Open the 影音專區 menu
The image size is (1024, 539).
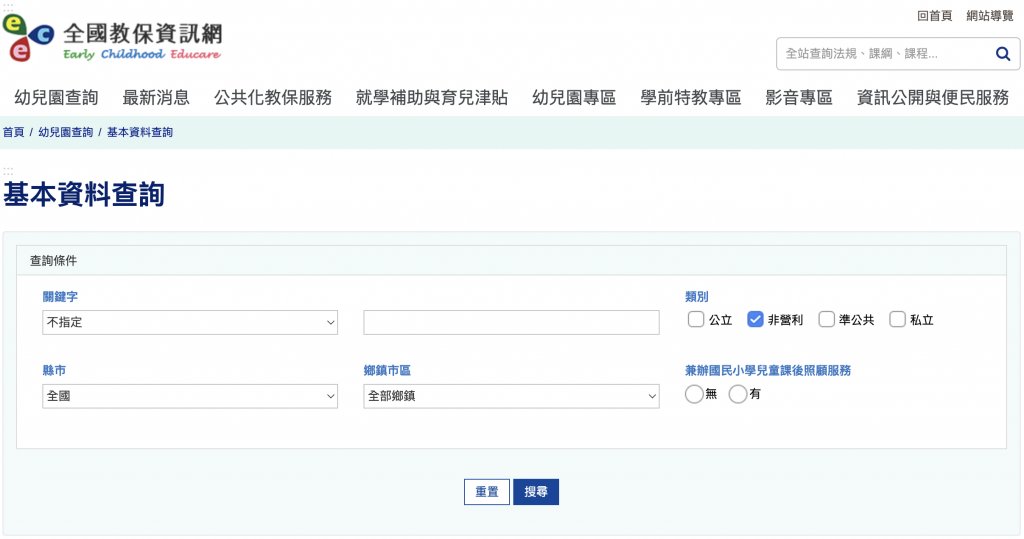[x=799, y=97]
